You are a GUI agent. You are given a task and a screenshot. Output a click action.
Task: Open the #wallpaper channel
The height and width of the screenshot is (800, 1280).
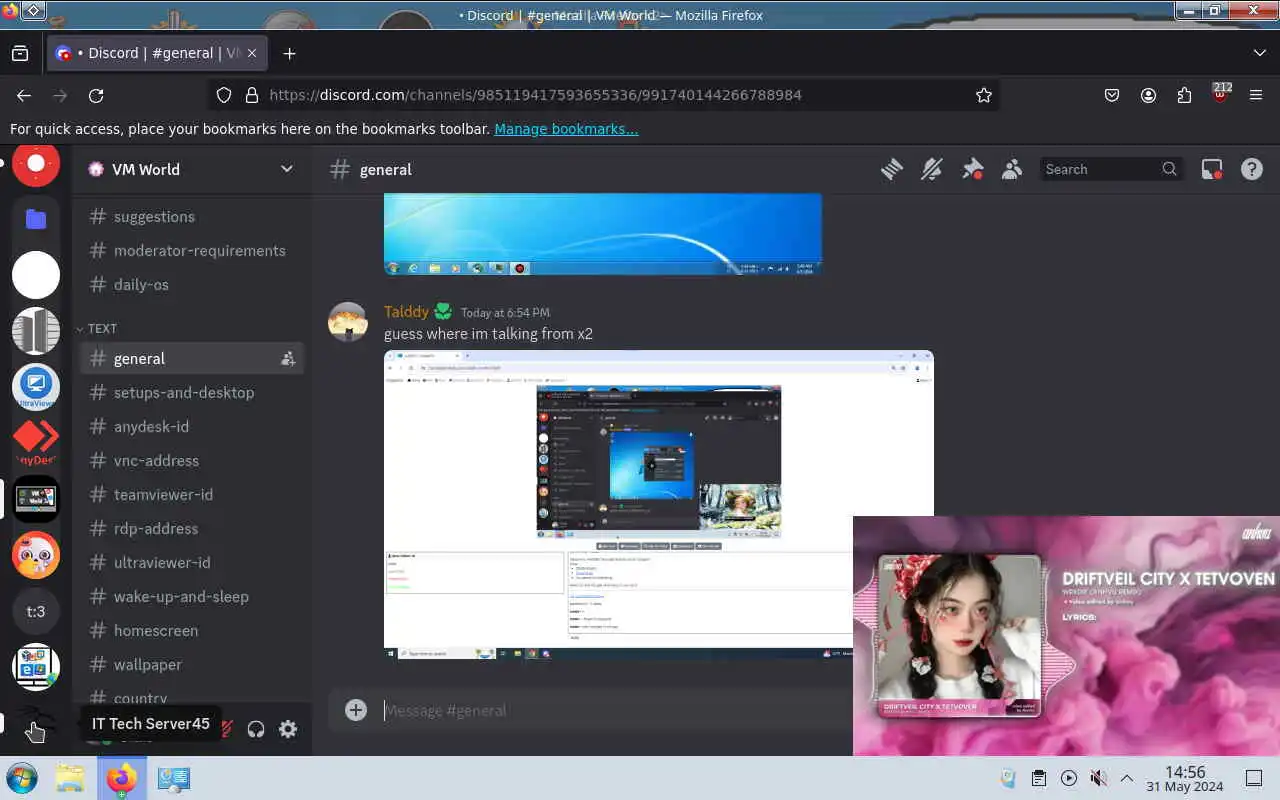click(192, 664)
